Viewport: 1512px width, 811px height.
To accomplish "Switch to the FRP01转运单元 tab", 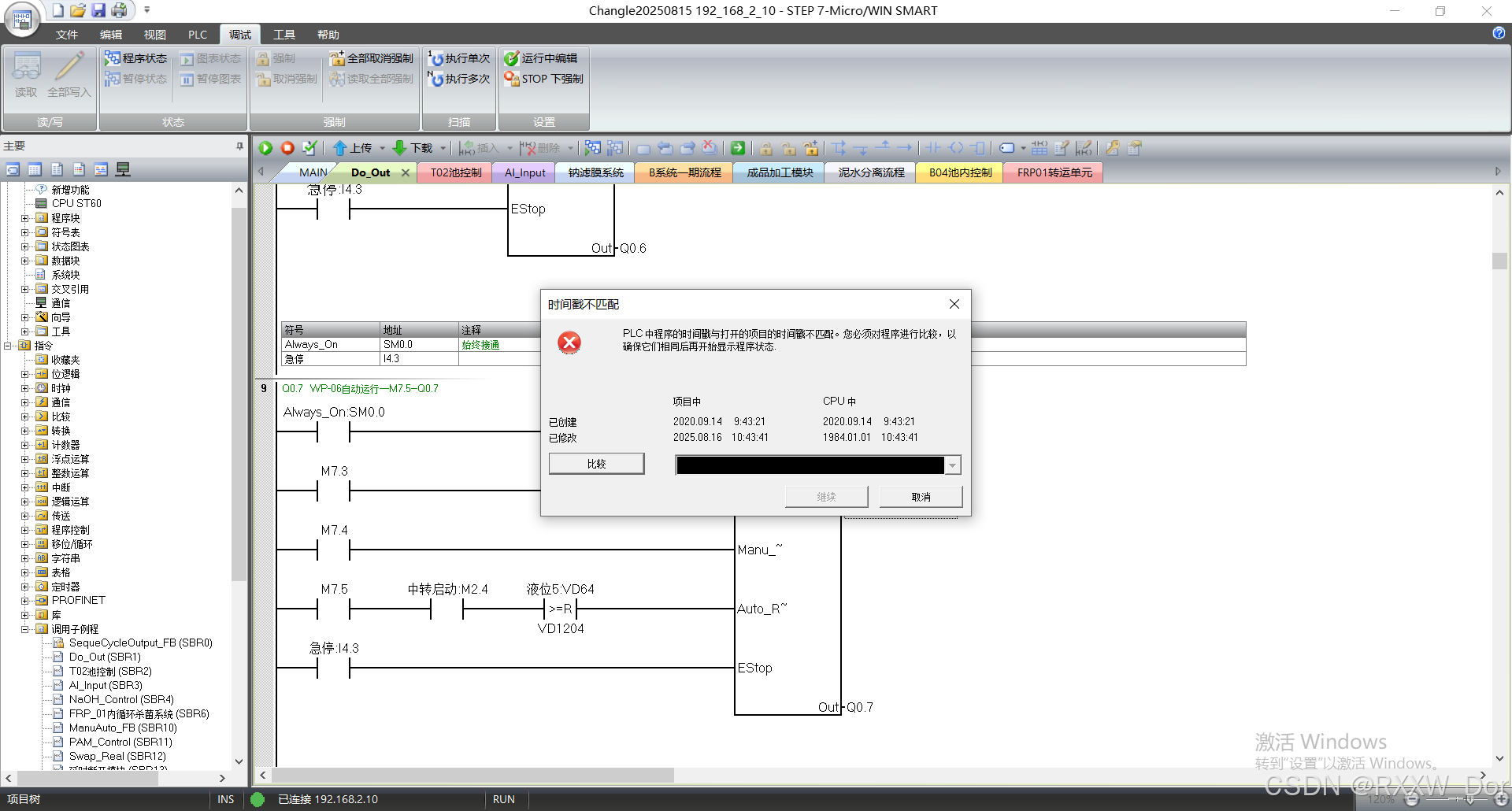I will click(1054, 172).
